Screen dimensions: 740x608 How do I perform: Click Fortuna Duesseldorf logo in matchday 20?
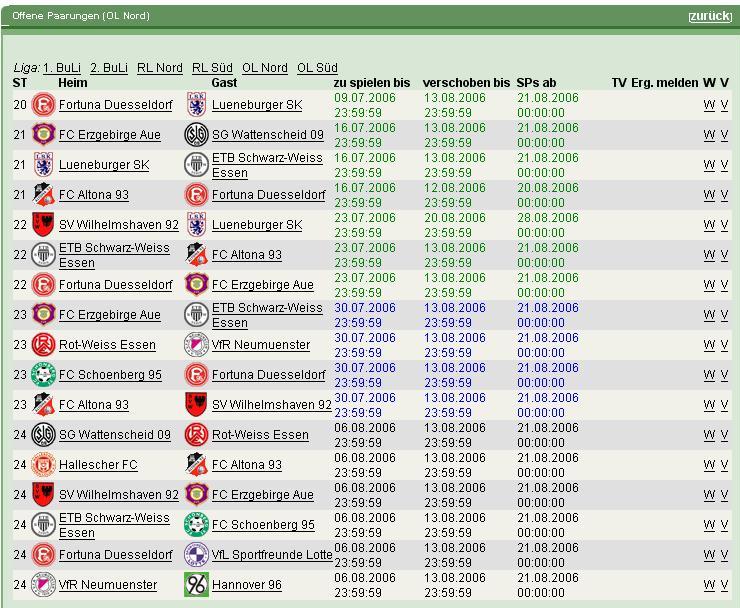click(x=43, y=105)
